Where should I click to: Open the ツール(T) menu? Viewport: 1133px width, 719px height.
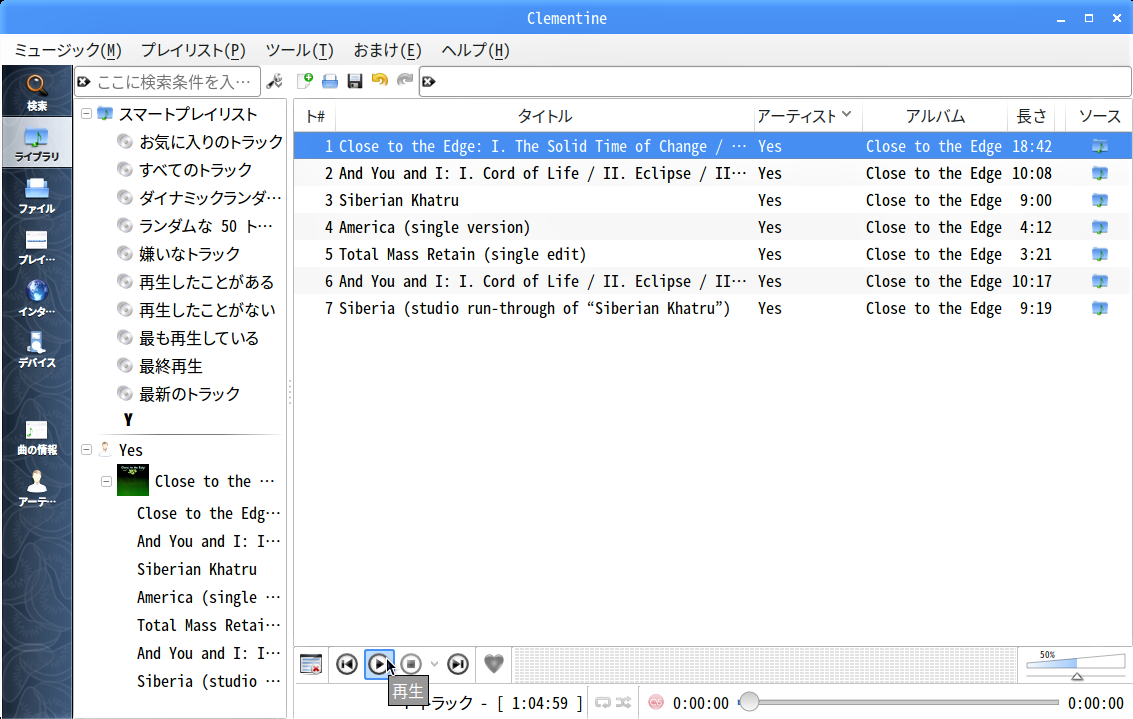coord(299,51)
